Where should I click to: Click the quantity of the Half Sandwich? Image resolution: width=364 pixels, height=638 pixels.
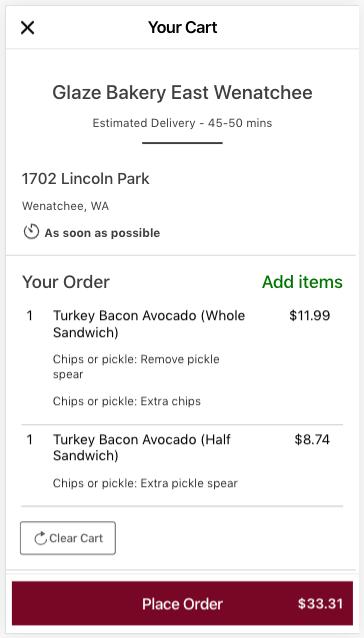(29, 439)
